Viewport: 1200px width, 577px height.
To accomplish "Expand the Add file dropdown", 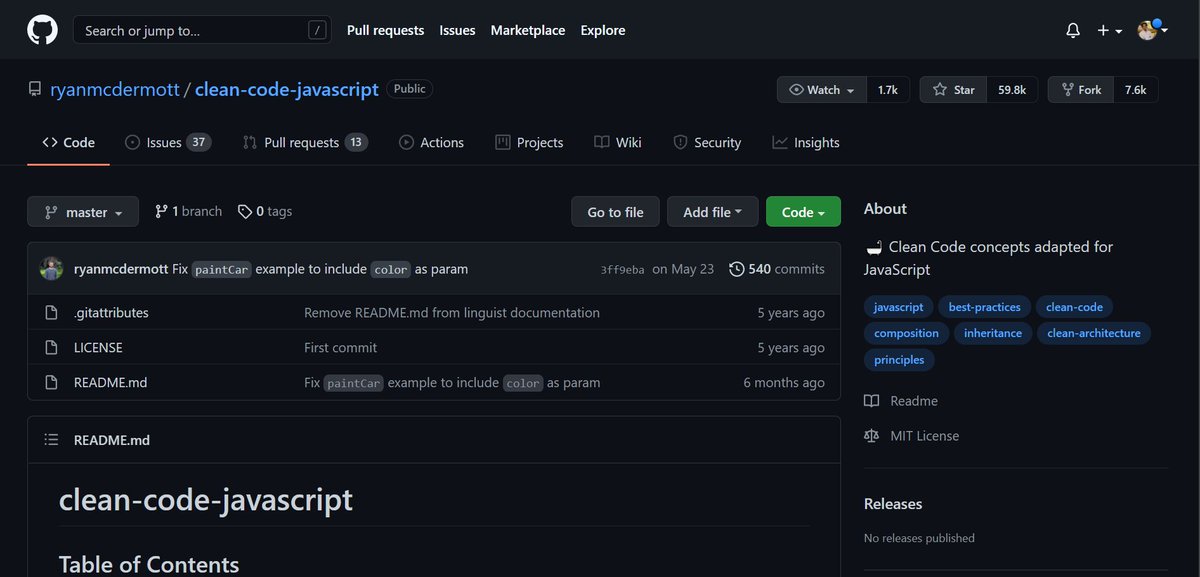I will click(x=712, y=212).
